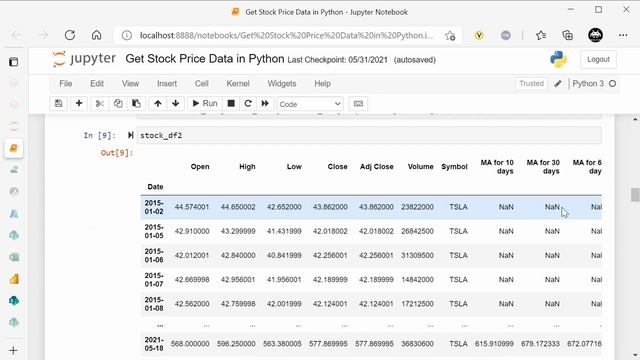Cut selected cells with scissors icon
Screen dimensions: 640x360
[100, 104]
